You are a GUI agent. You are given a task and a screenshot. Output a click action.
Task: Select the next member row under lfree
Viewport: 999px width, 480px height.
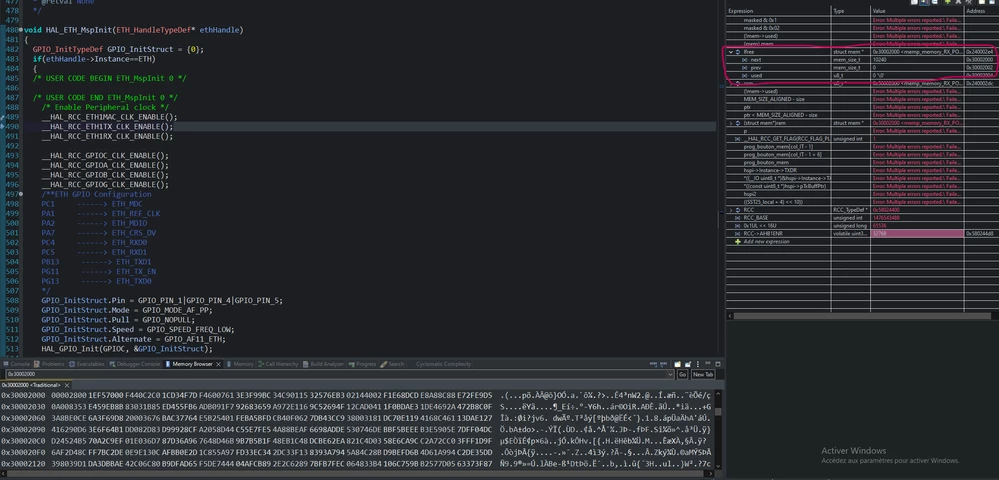[x=862, y=59]
